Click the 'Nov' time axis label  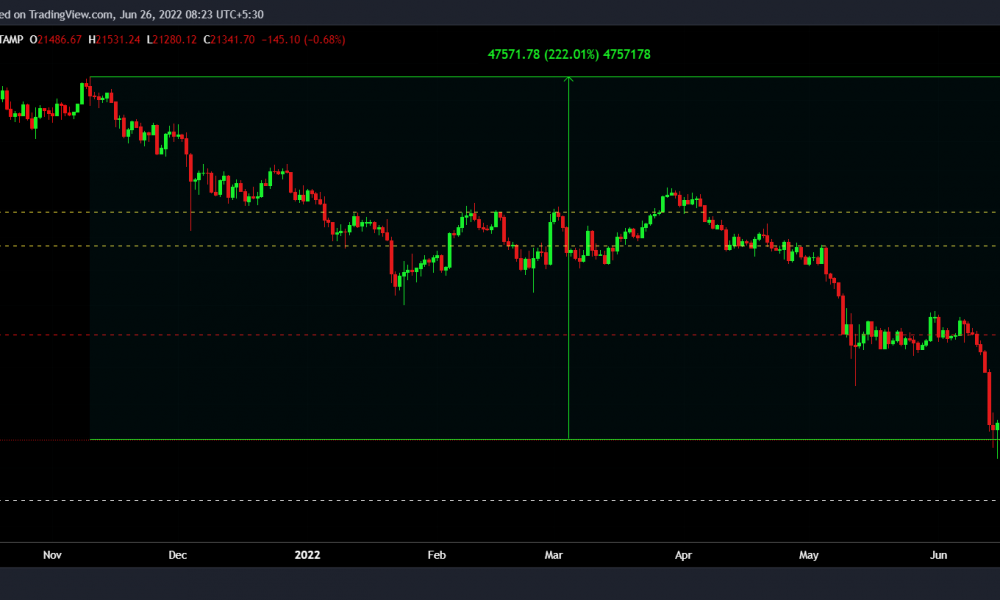[x=52, y=555]
